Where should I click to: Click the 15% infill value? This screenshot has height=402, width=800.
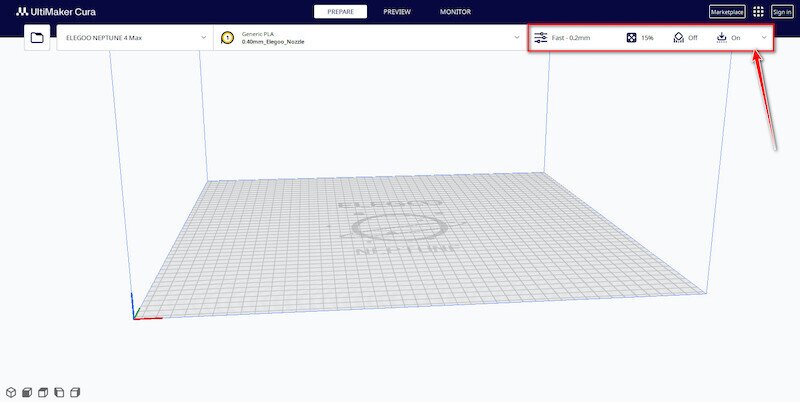647,38
